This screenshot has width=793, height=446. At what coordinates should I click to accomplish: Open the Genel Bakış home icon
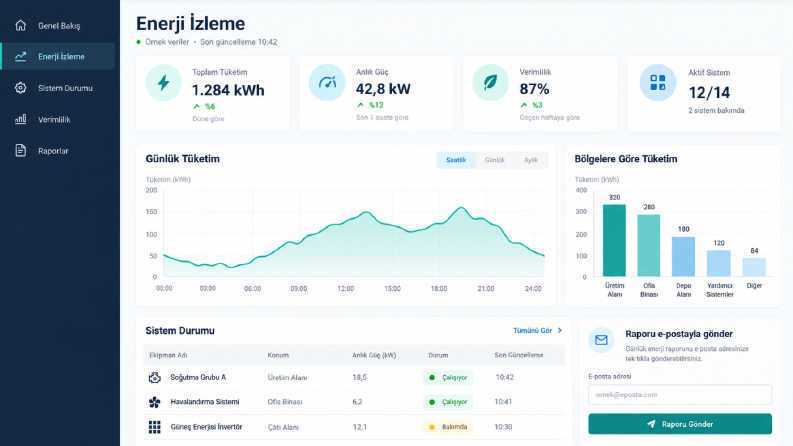pyautogui.click(x=20, y=25)
